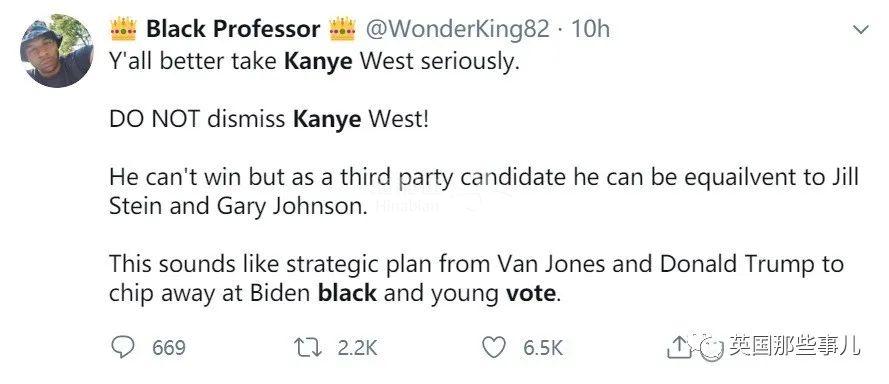
Task: Click crown emoji after Black Professor
Action: click(342, 28)
